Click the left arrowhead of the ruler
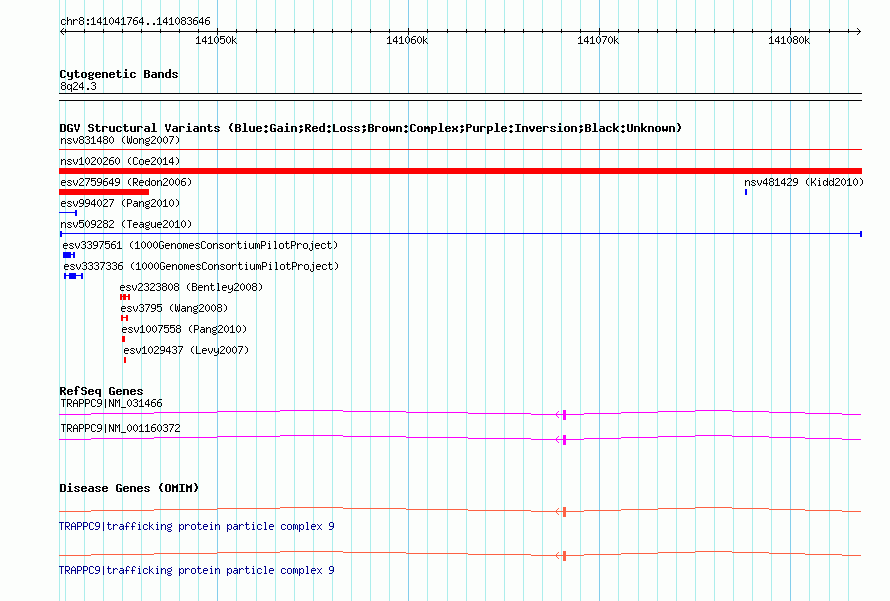Image resolution: width=890 pixels, height=601 pixels. coord(62,31)
